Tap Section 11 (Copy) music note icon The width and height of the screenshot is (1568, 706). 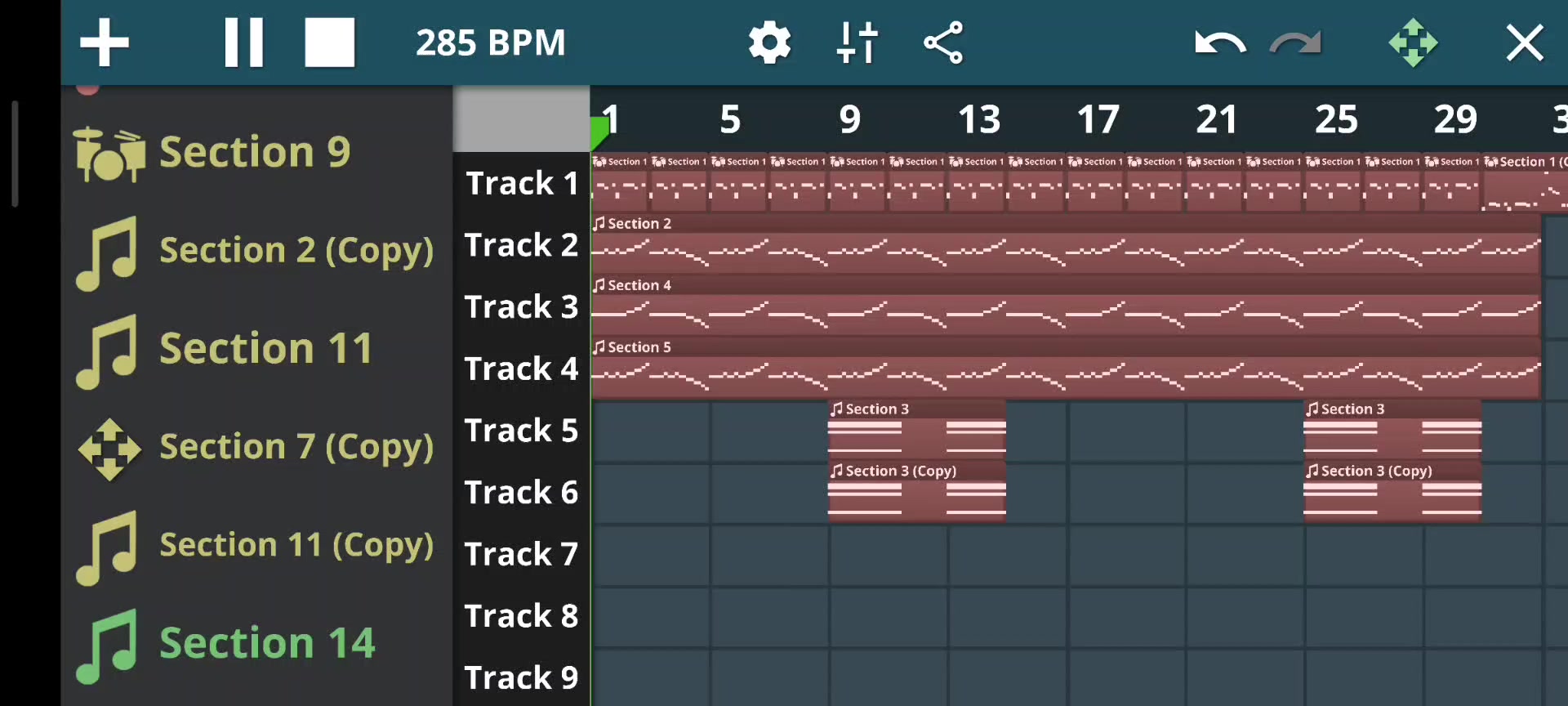click(107, 548)
